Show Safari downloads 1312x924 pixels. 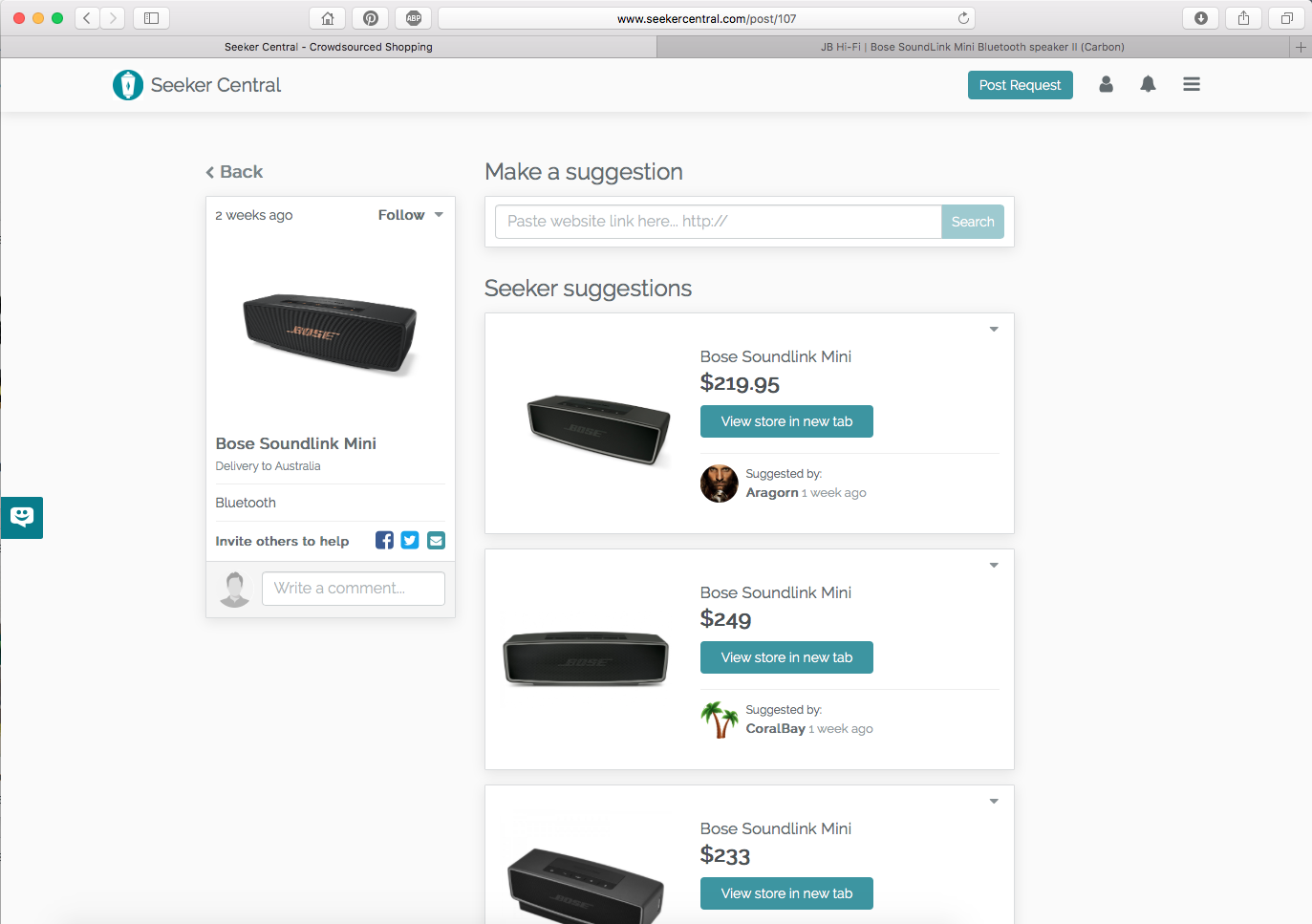1201,18
